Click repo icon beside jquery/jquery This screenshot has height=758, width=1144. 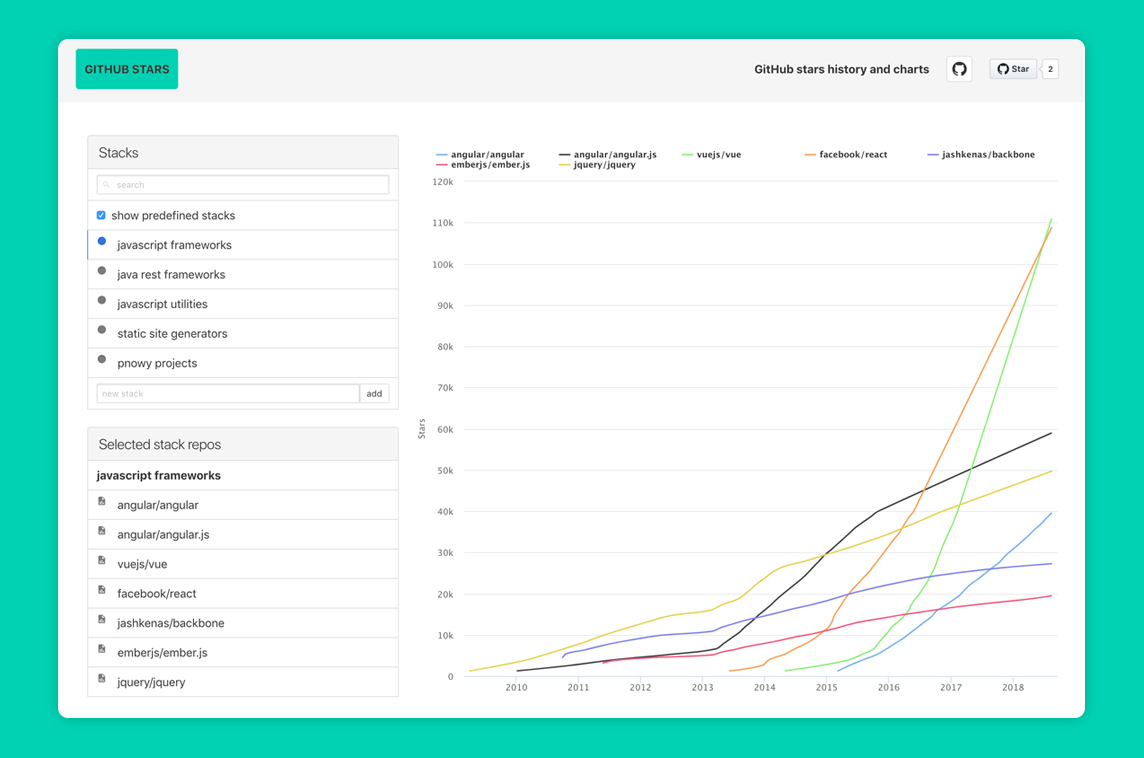click(x=101, y=678)
